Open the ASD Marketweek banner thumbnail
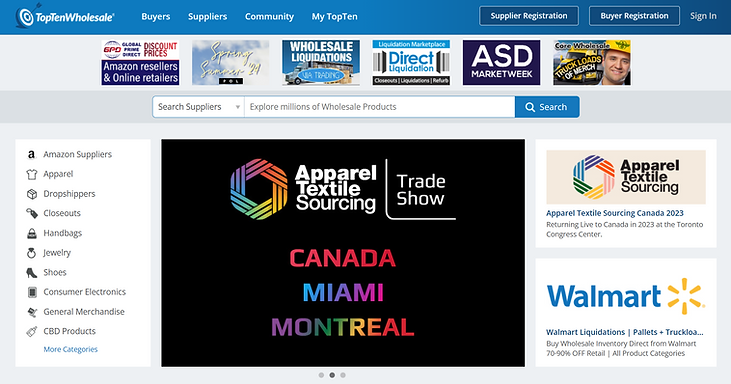 click(x=501, y=62)
